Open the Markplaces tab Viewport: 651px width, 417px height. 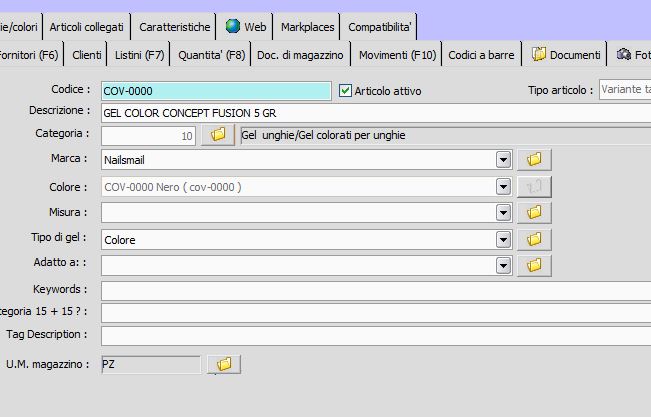307,27
